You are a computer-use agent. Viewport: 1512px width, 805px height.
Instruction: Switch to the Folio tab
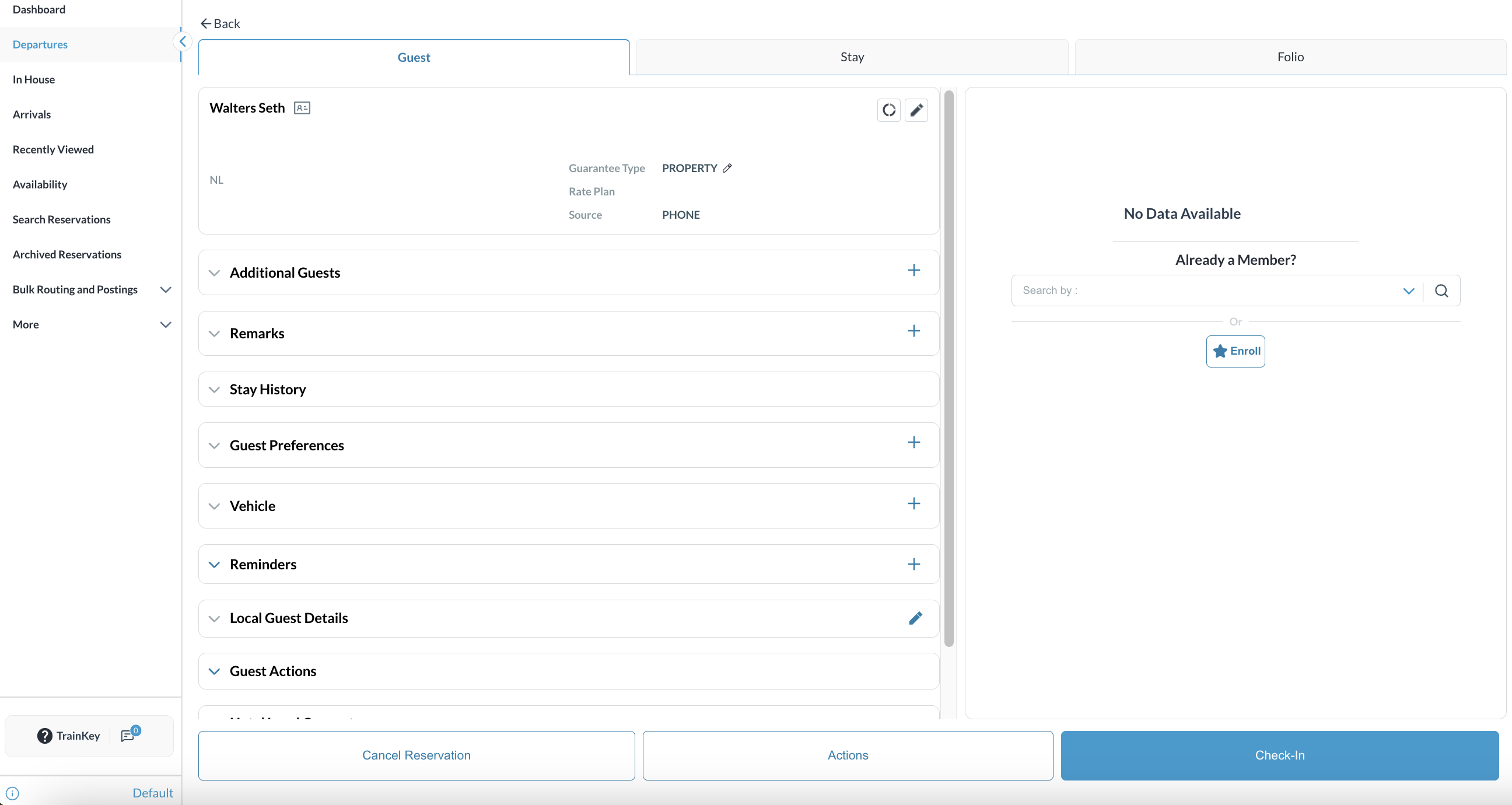[x=1290, y=57]
